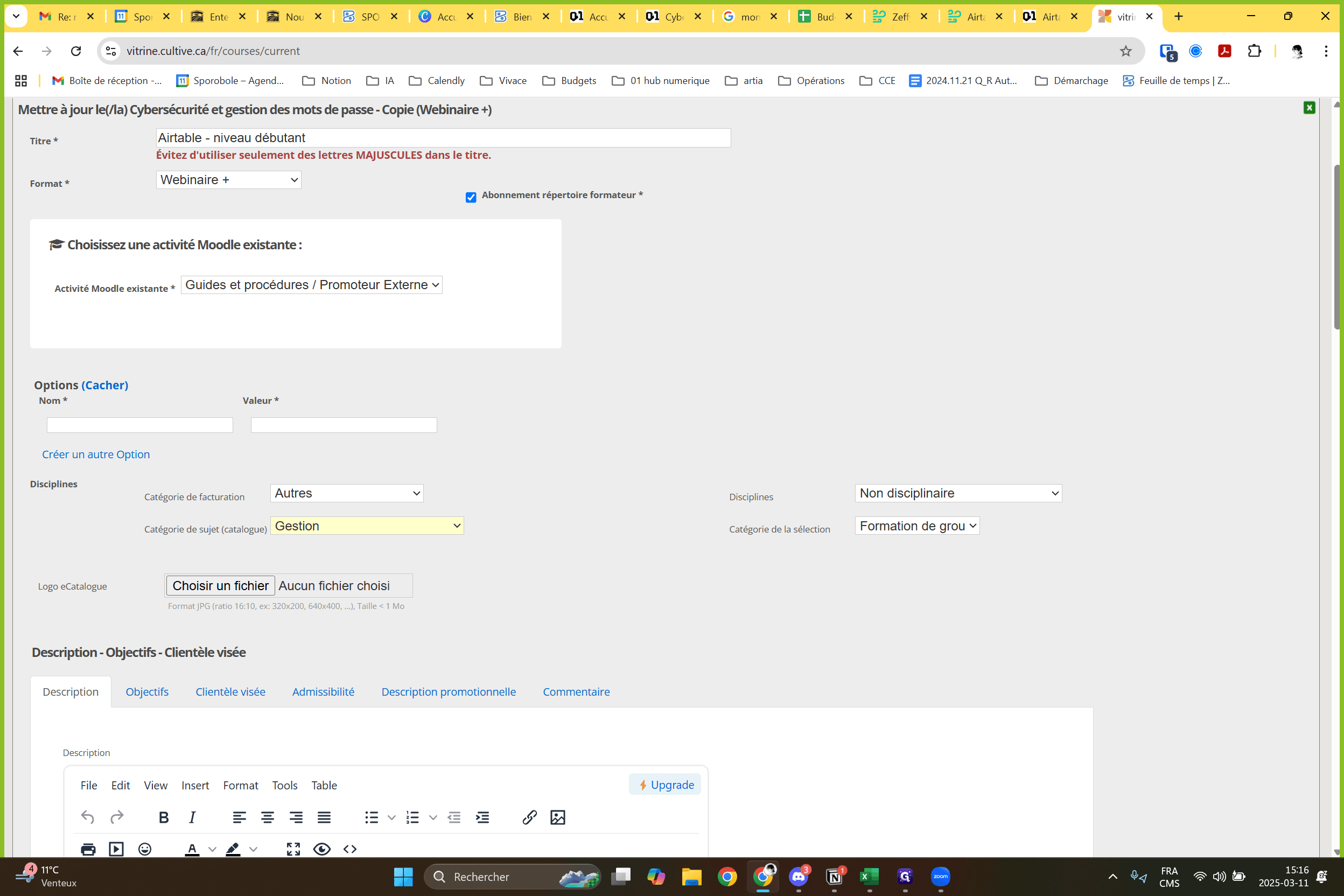Open the Format dropdown showing Webinaire +

[228, 180]
